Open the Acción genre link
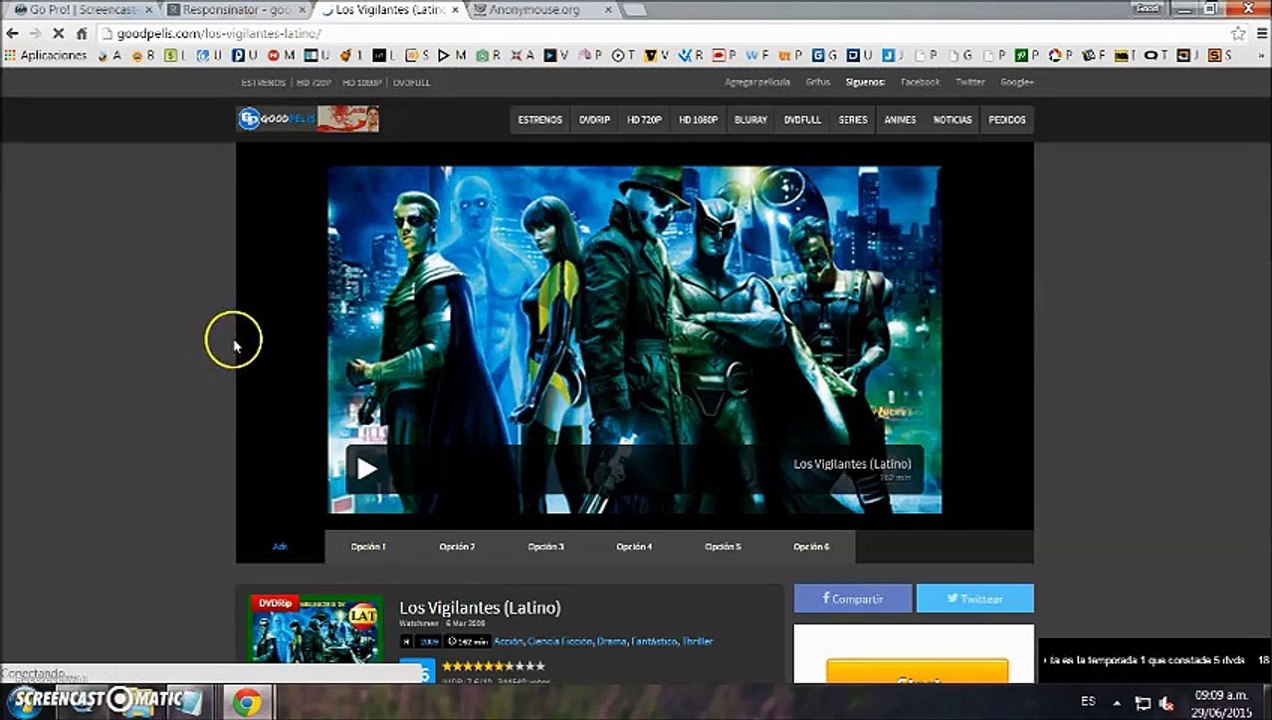Image resolution: width=1272 pixels, height=720 pixels. point(508,642)
